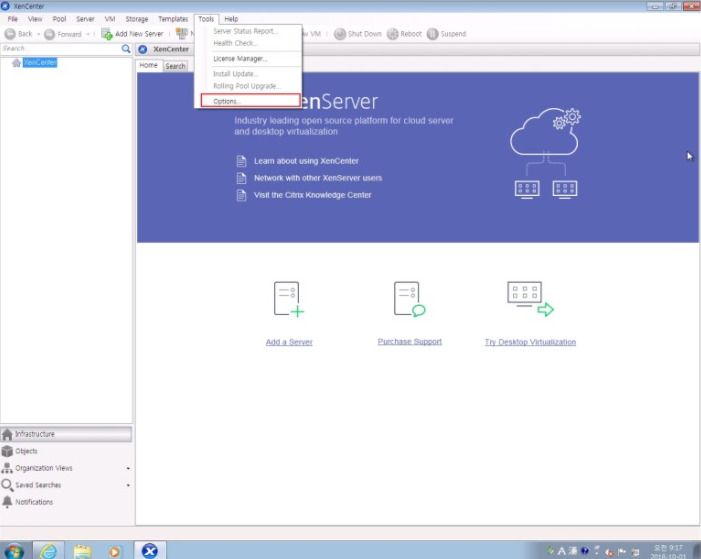
Task: Open Internet Explorer from the taskbar
Action: [48, 551]
